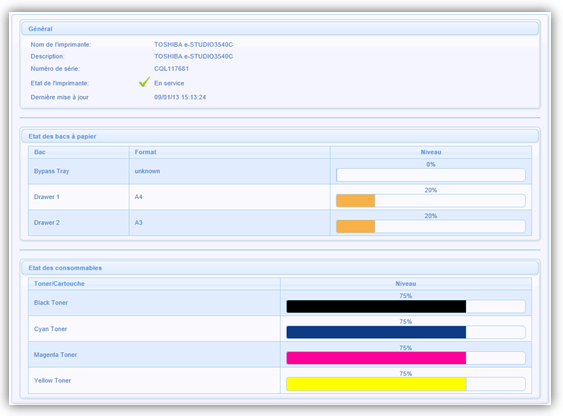The height and width of the screenshot is (416, 563).
Task: Select the Drawer 1 row label
Action: [x=47, y=197]
